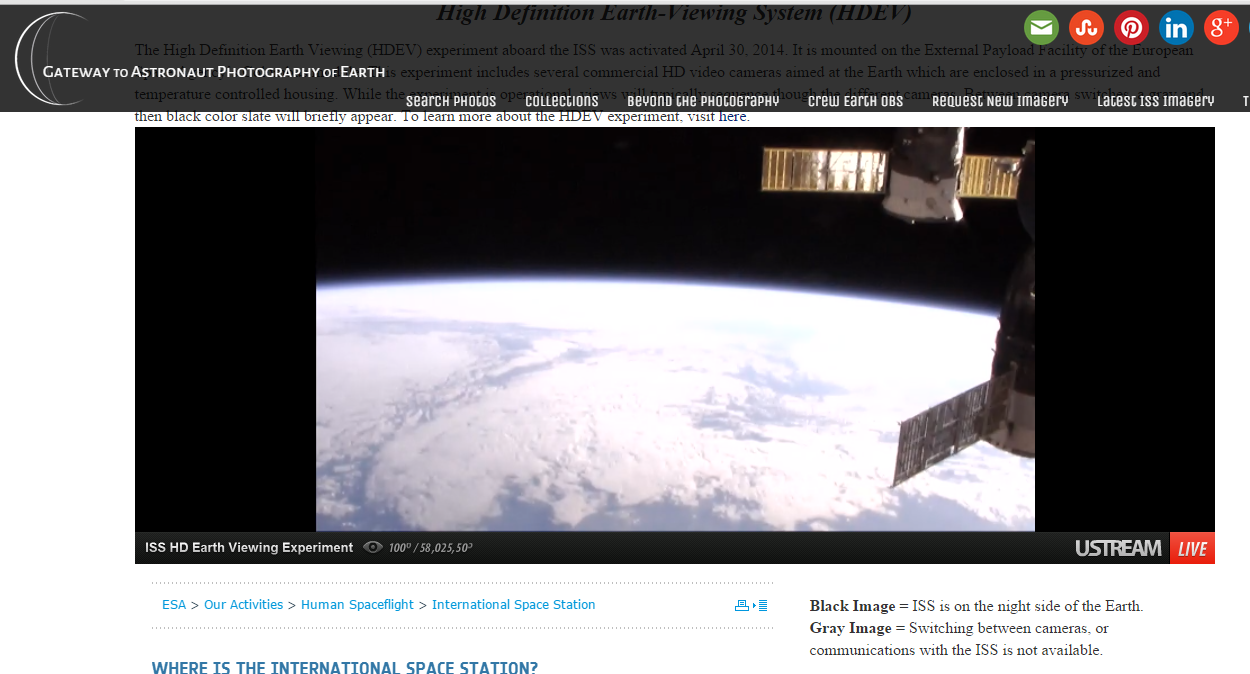Click the ESA breadcrumb link
The width and height of the screenshot is (1250, 674).
[174, 605]
